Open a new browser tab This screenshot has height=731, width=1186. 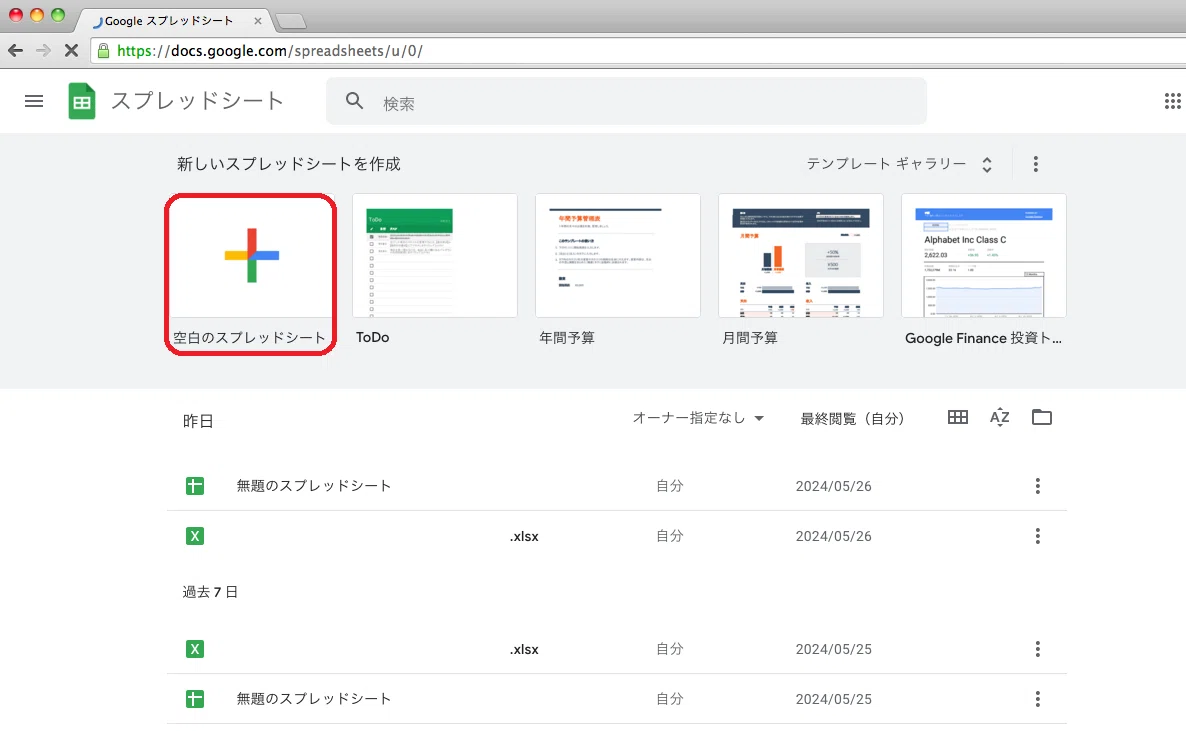pyautogui.click(x=291, y=22)
